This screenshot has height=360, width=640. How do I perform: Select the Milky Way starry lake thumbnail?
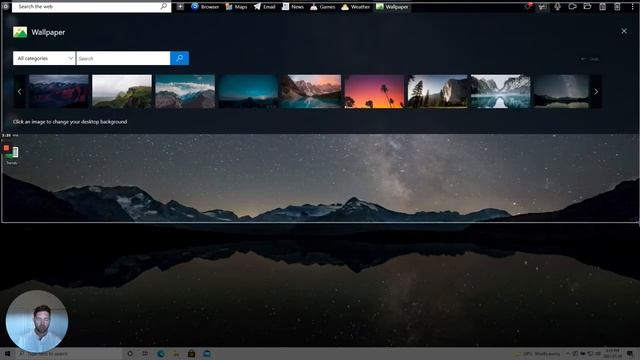562,91
